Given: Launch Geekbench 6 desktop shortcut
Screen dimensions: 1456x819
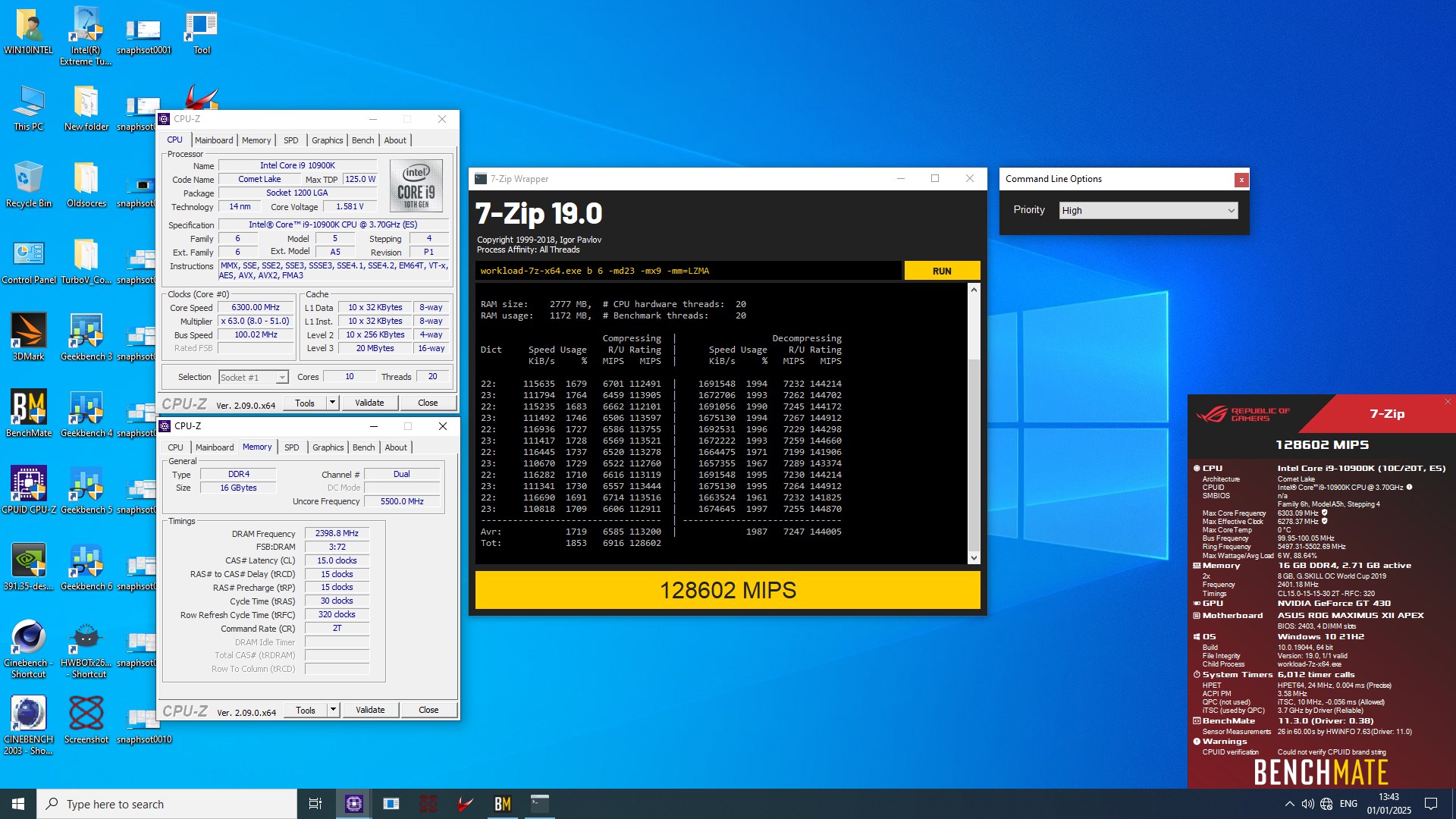Looking at the screenshot, I should pos(86,568).
